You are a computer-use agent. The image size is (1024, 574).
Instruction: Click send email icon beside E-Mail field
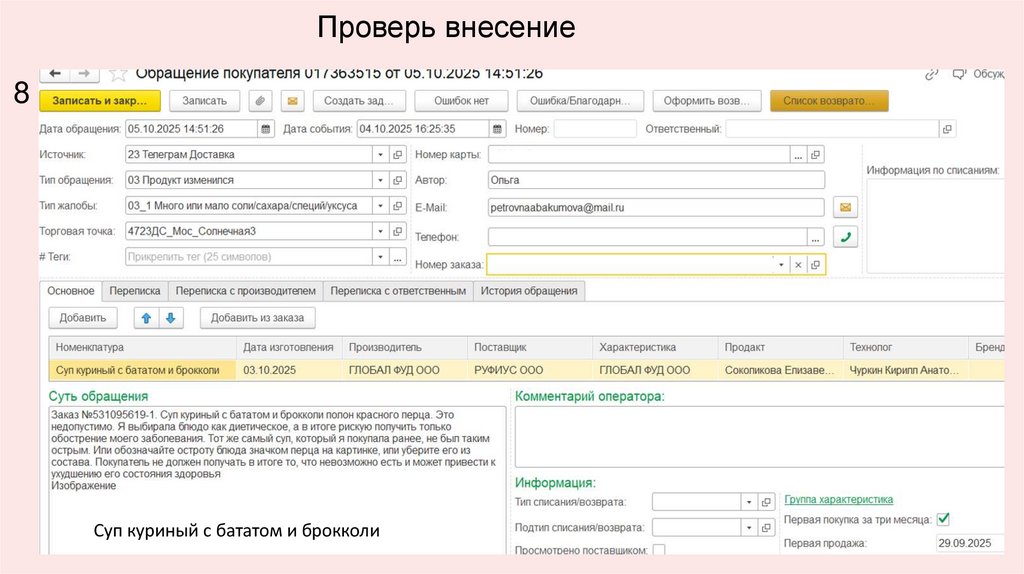(845, 208)
